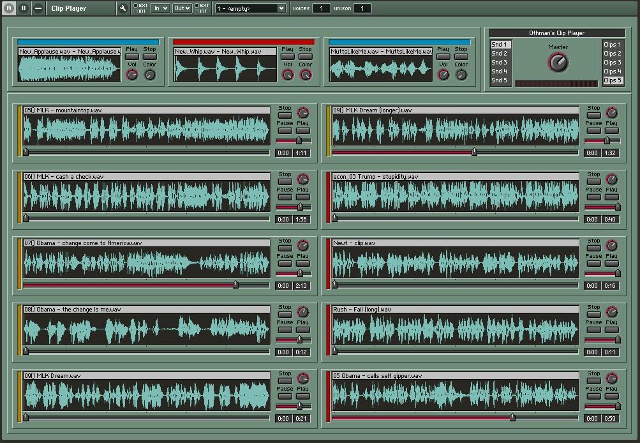640x443 pixels.
Task: Play the Rush Fail (long) clip
Action: (x=611, y=330)
